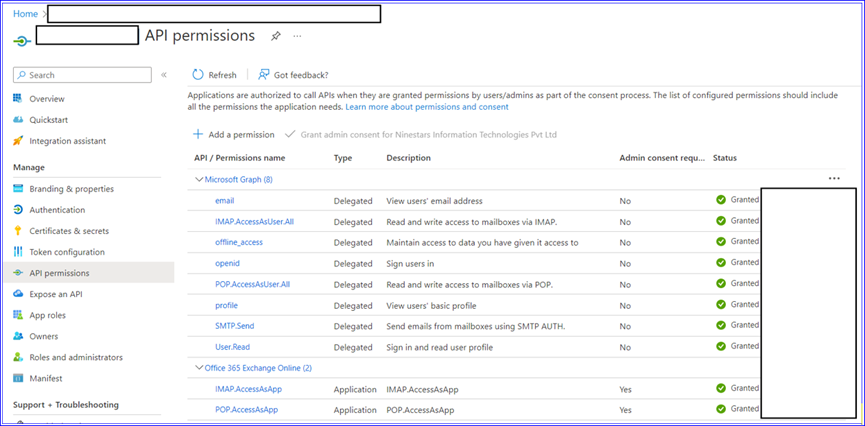This screenshot has height=426, width=865.
Task: Open the Overview menu item
Action: (47, 99)
